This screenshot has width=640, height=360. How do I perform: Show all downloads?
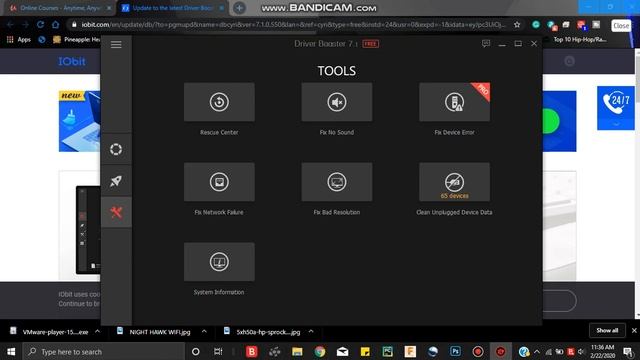tap(607, 331)
